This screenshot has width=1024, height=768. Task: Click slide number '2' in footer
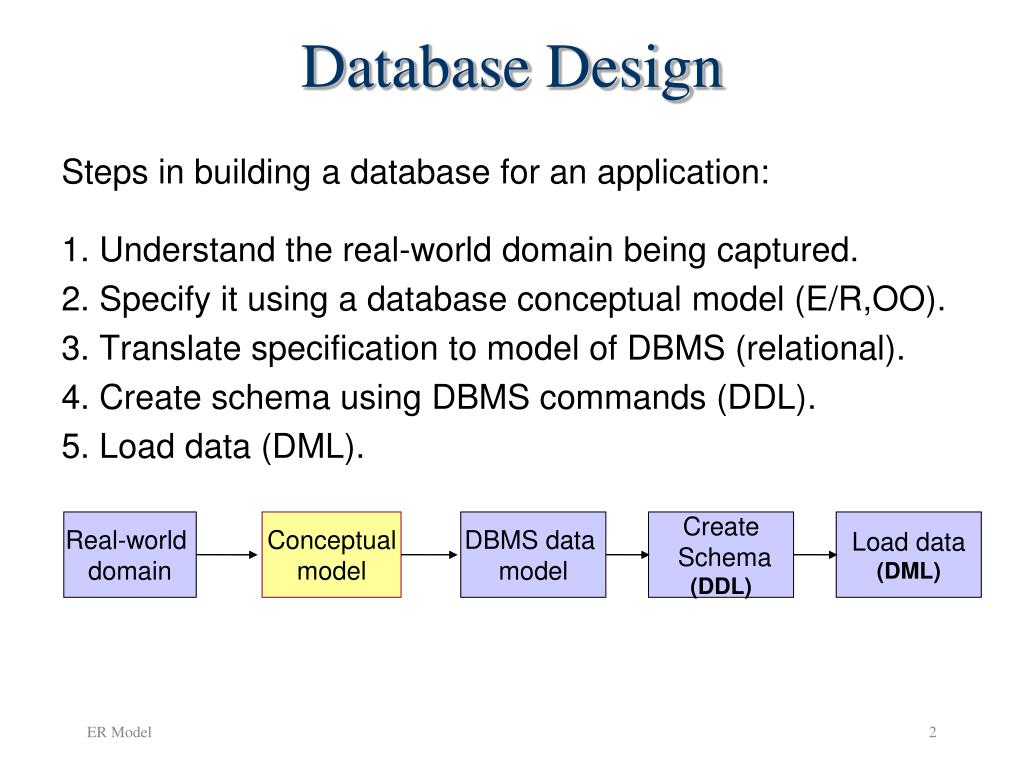933,732
